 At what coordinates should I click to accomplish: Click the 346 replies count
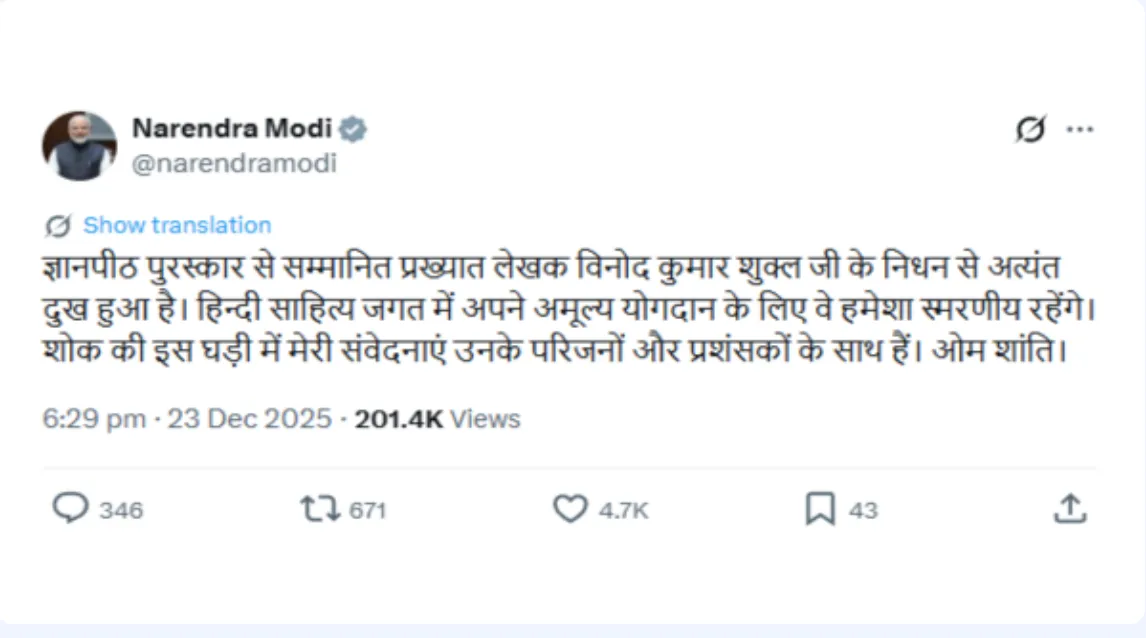click(x=122, y=510)
